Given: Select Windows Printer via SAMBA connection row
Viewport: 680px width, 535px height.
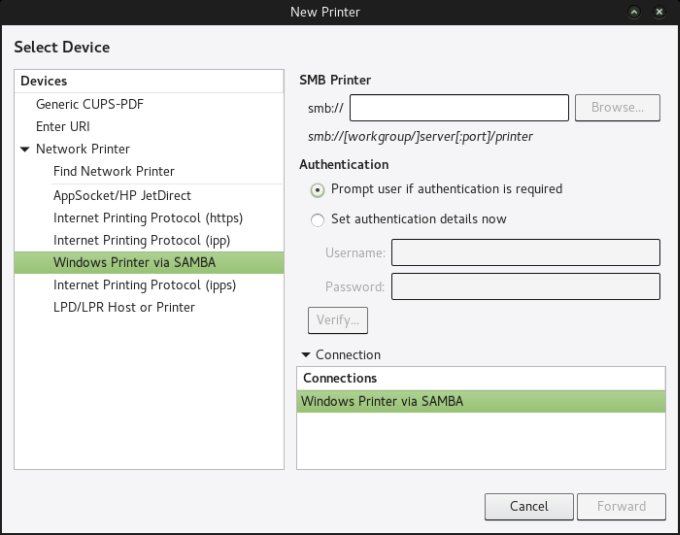Looking at the screenshot, I should point(480,402).
